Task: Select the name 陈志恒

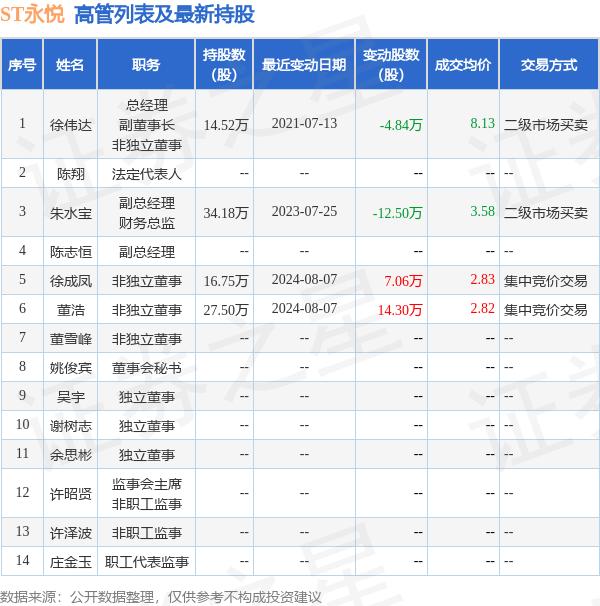Action: pos(71,252)
